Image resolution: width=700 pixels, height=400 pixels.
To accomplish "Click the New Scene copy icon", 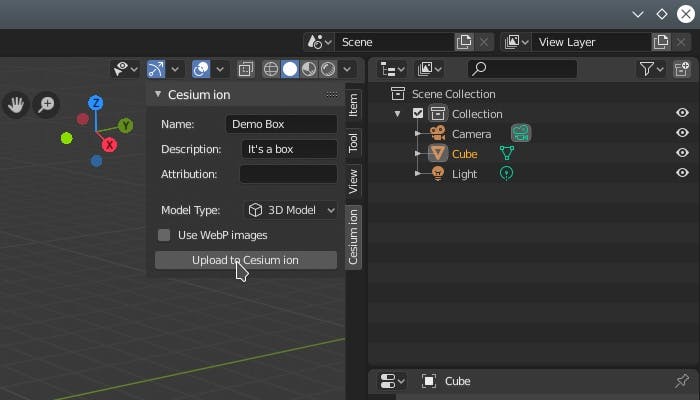I will pyautogui.click(x=464, y=42).
